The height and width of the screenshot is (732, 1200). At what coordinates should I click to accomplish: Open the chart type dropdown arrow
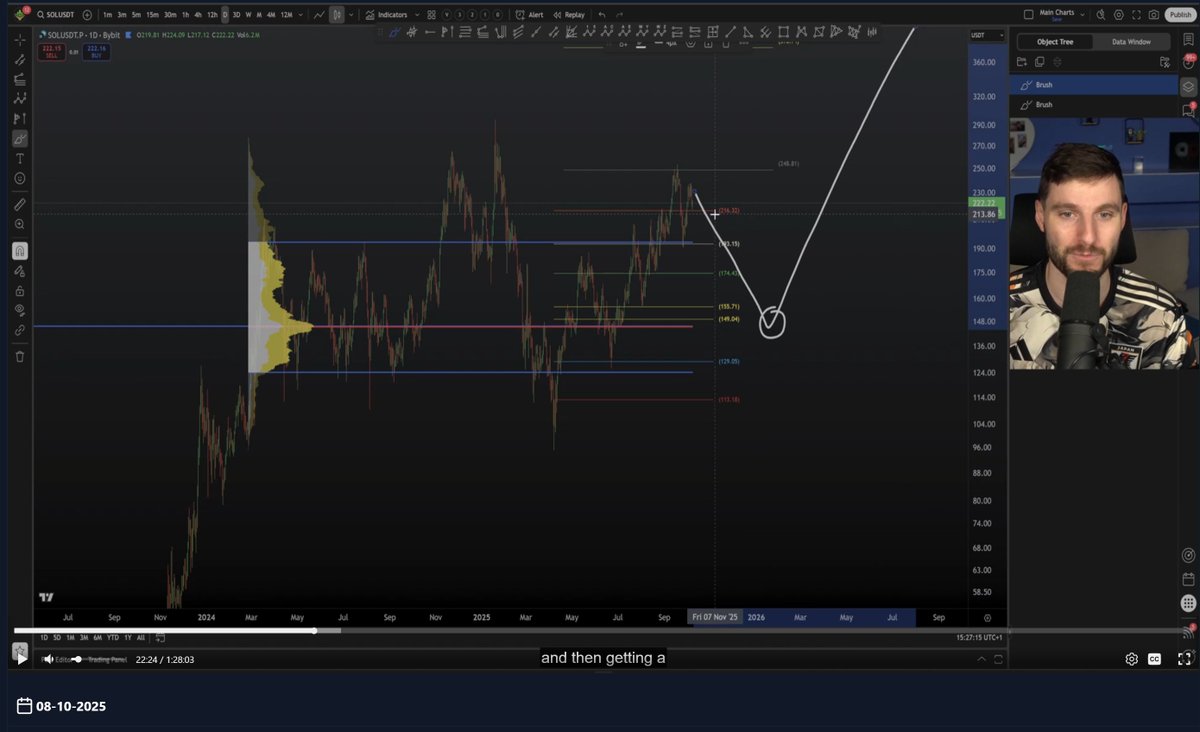[x=350, y=15]
